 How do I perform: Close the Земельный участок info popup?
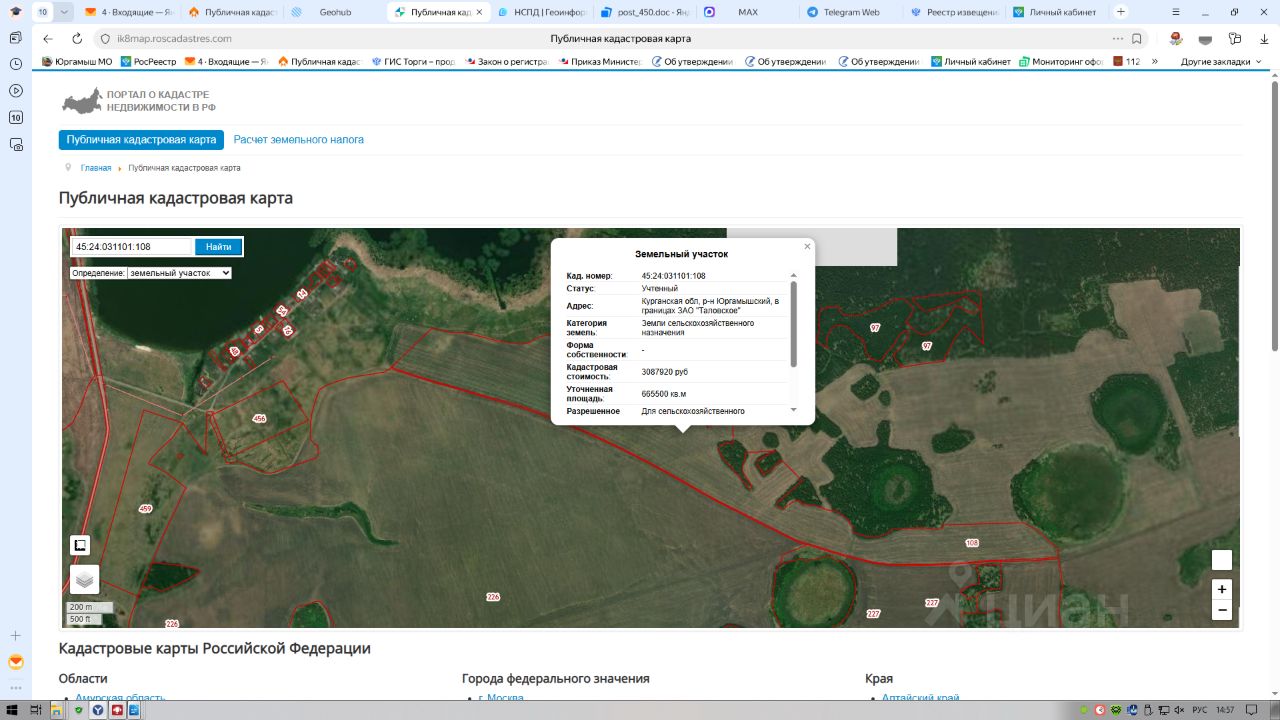coord(807,246)
